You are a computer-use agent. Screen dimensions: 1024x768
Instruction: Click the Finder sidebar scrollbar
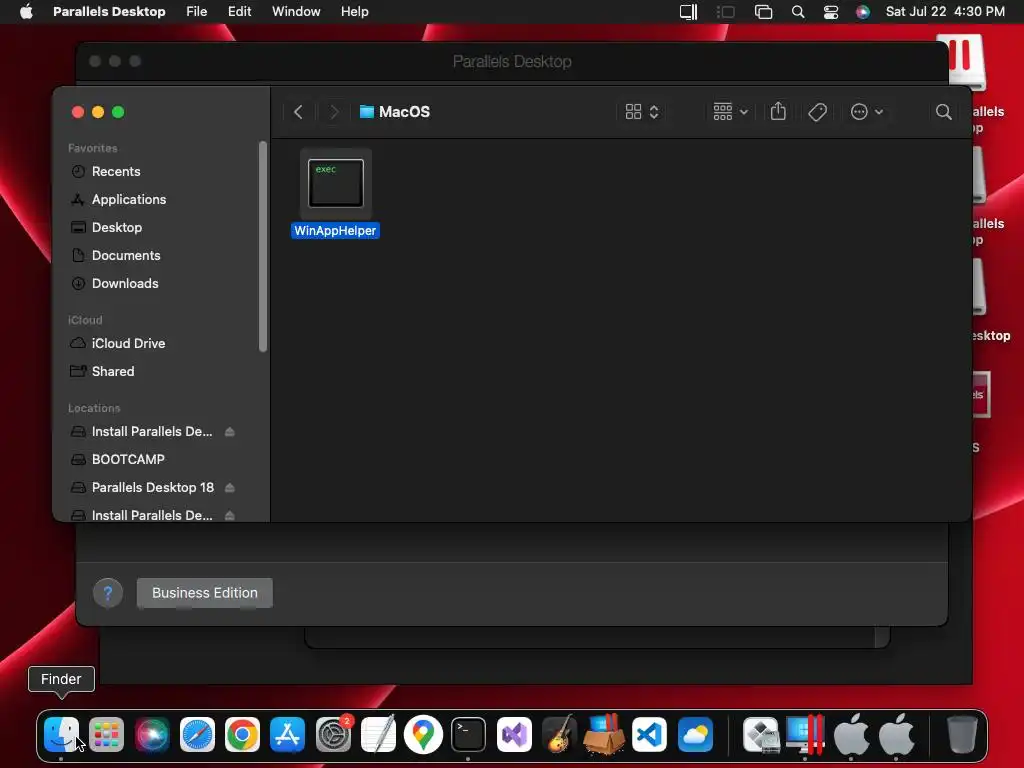click(263, 246)
